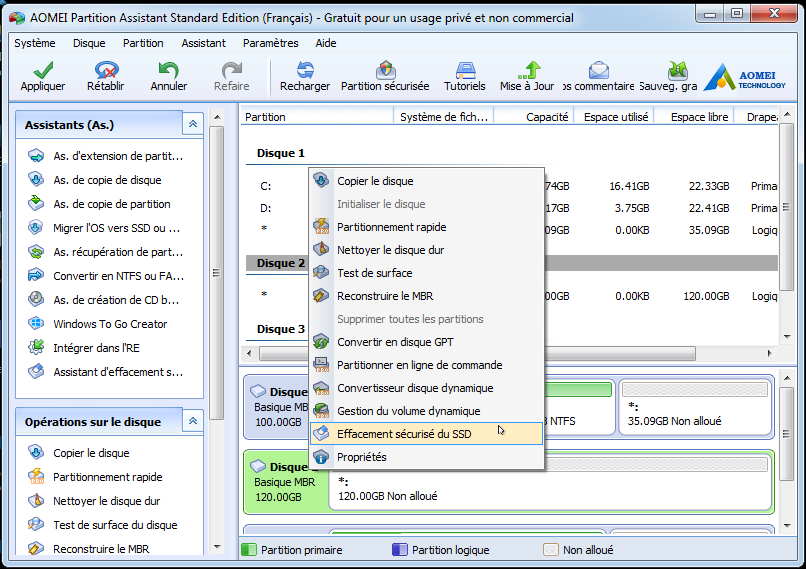Image resolution: width=806 pixels, height=569 pixels.
Task: Select Partitionner en ligne de commande
Action: pos(427,365)
